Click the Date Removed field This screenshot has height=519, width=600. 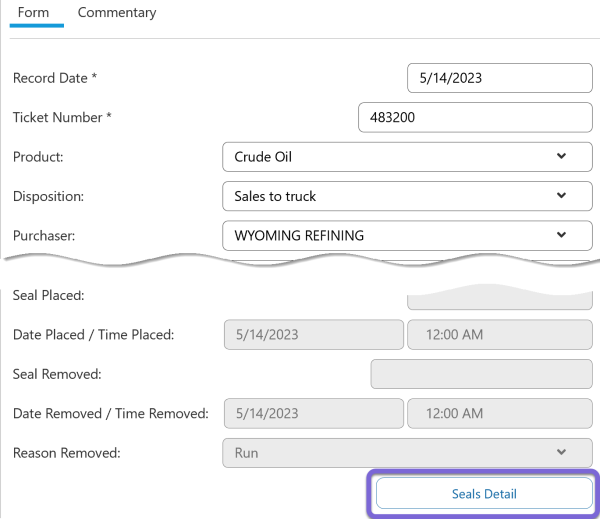click(x=312, y=413)
